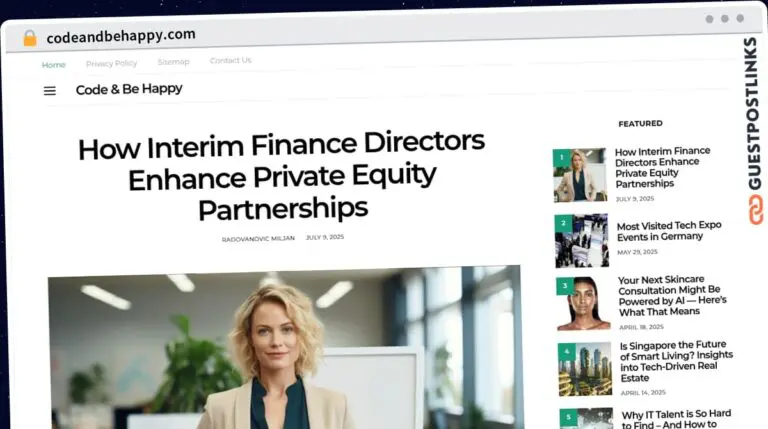Click the green number 2 badge
The width and height of the screenshot is (768, 429).
[x=563, y=223]
